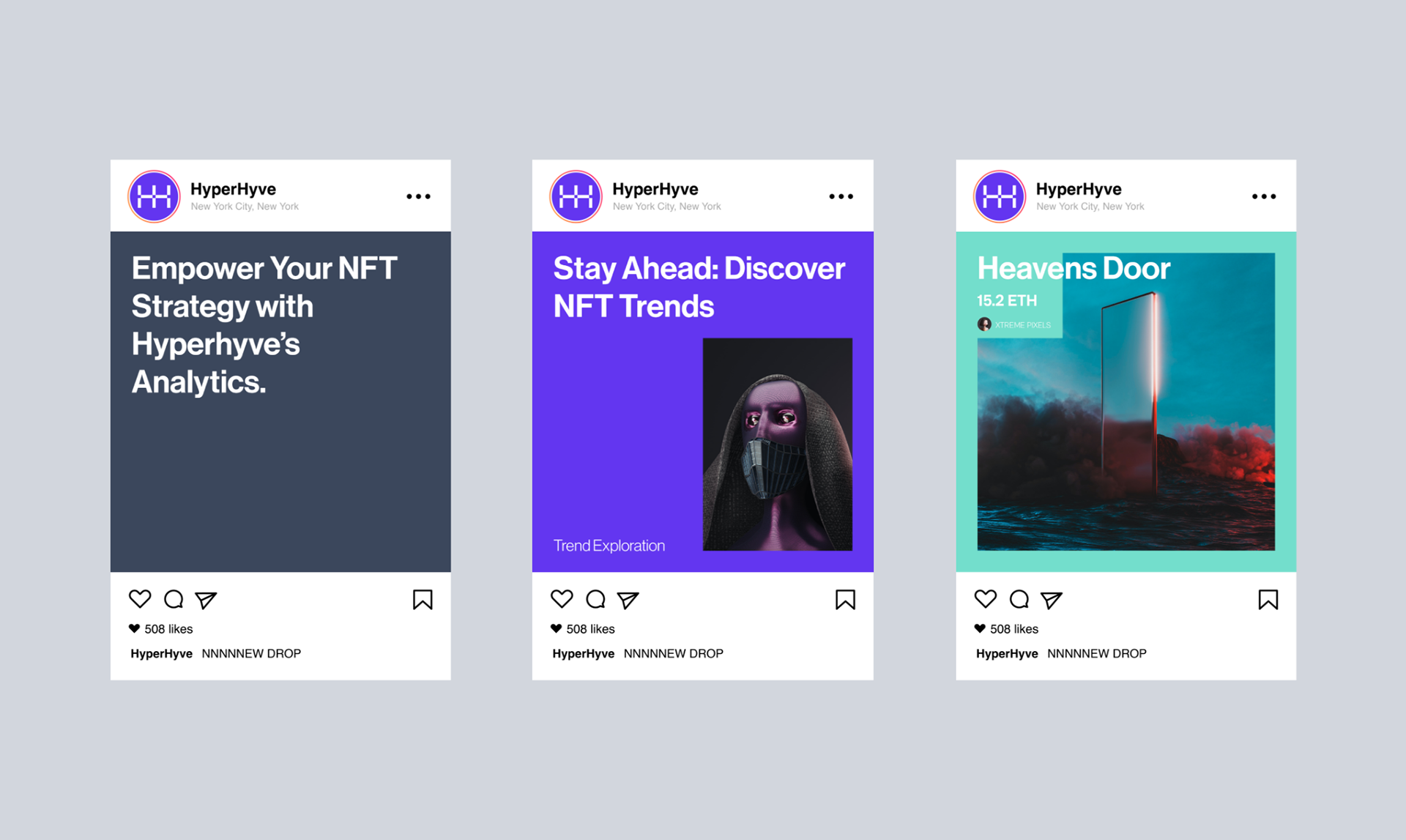Click the Trend Exploration label
This screenshot has width=1406, height=840.
pyautogui.click(x=609, y=546)
